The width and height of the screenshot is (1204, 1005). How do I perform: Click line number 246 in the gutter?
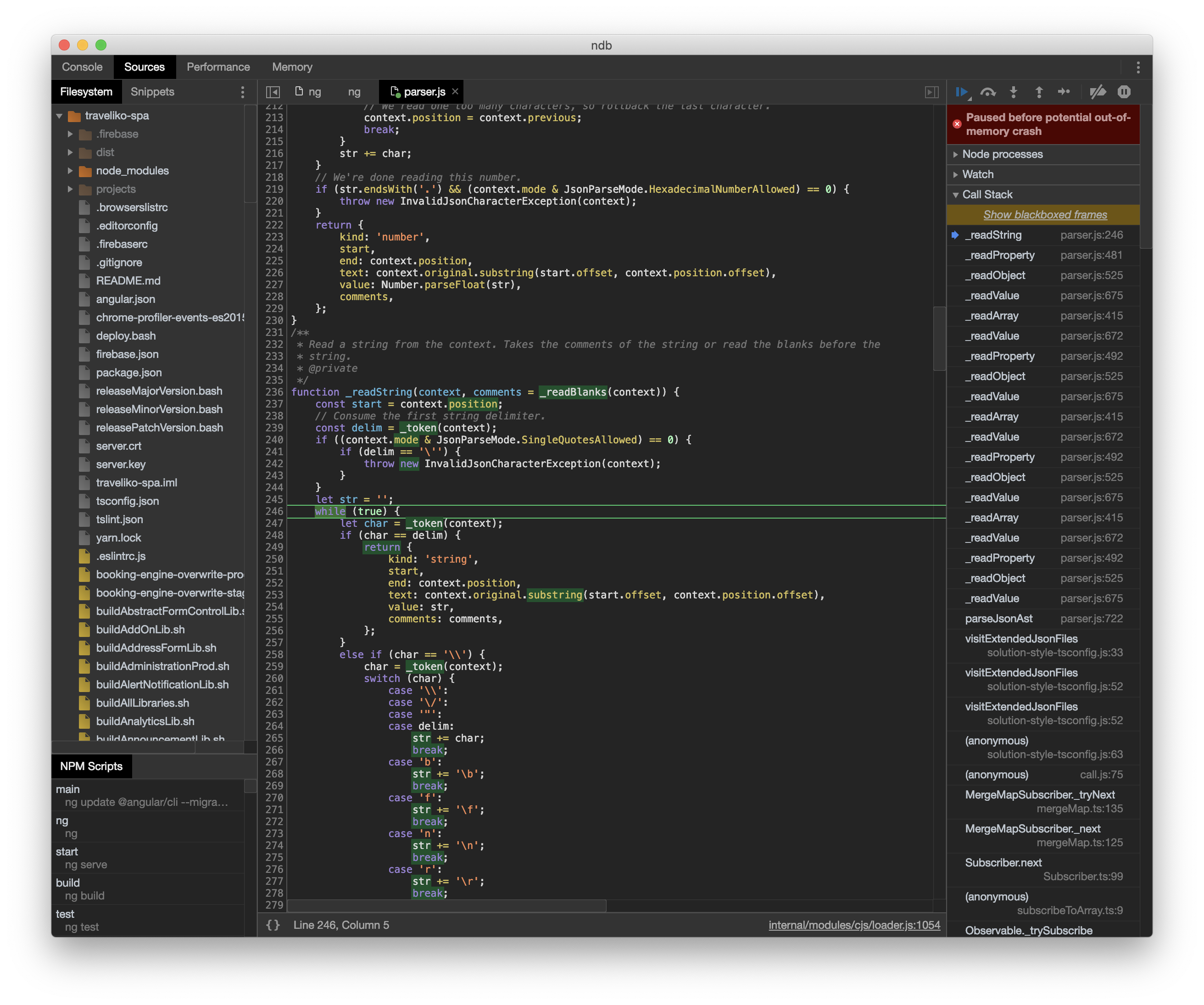click(x=274, y=511)
